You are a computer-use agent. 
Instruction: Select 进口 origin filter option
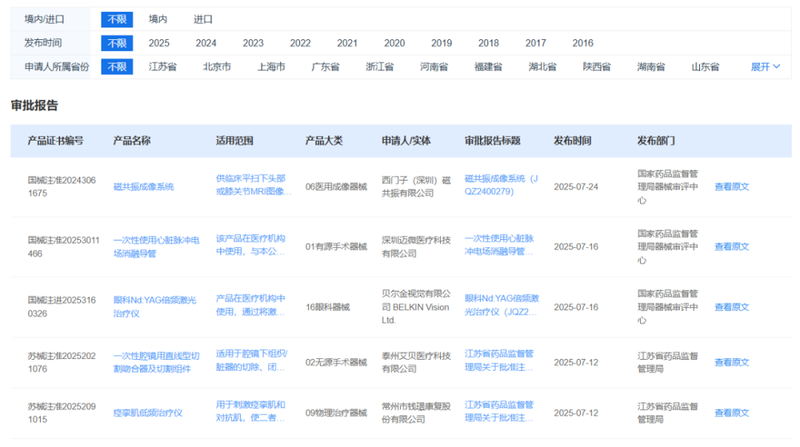pos(203,19)
